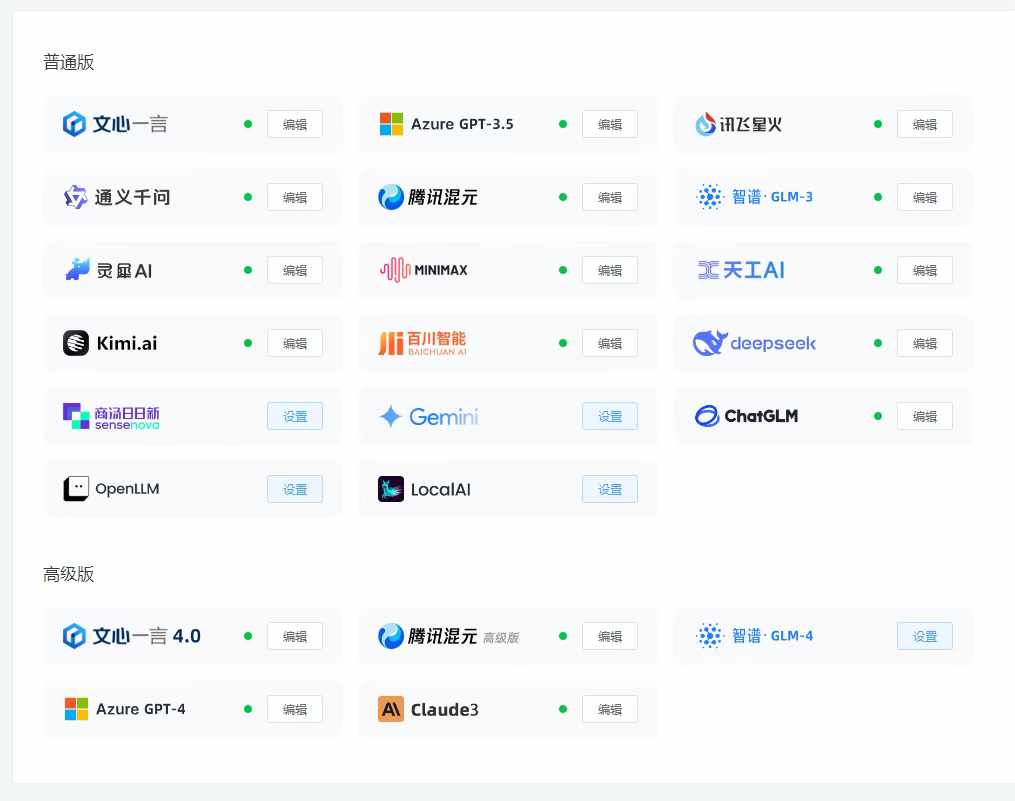Click the 百川智能 orange logo
The image size is (1015, 801).
point(390,343)
